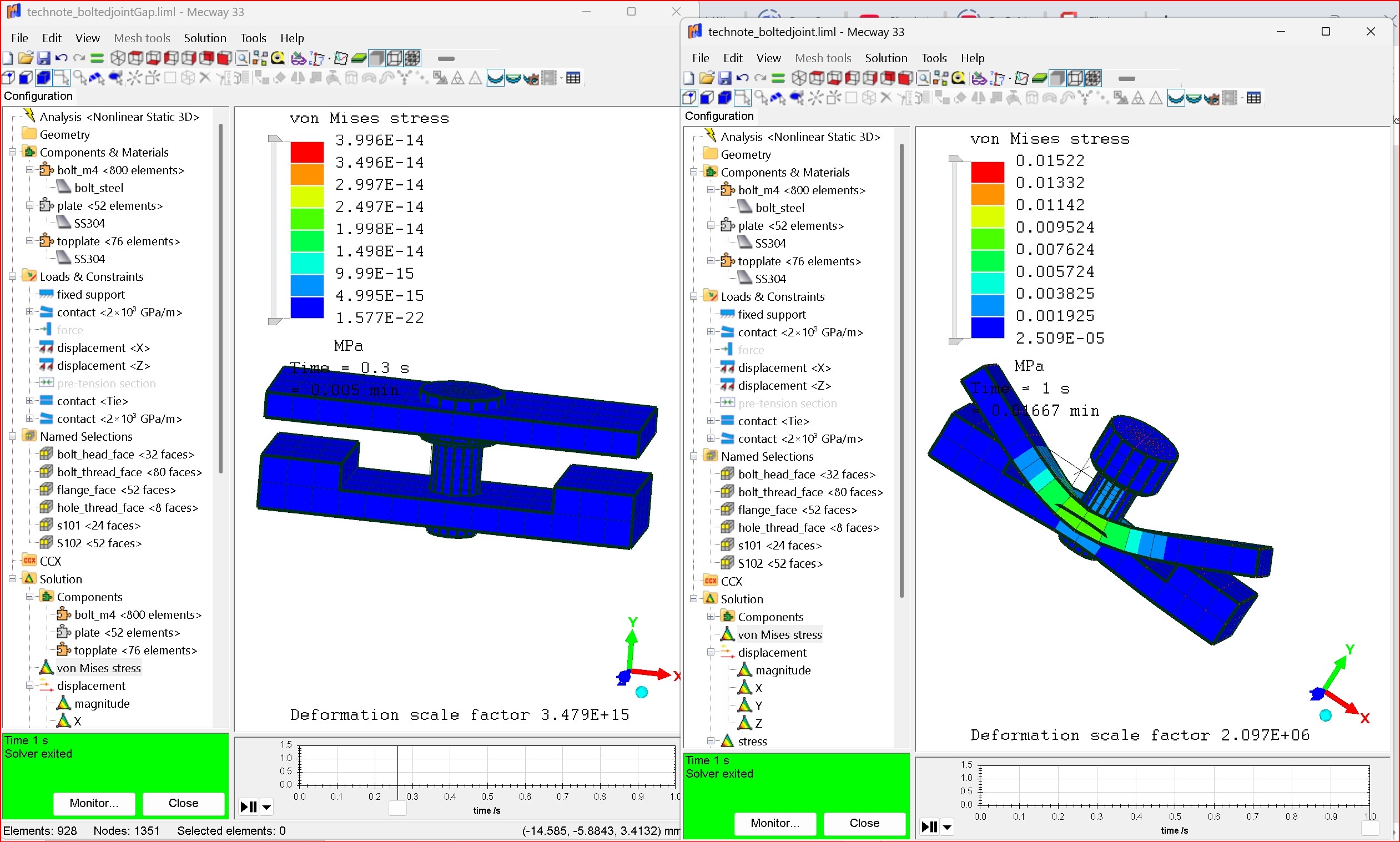Click Save icon in the boltedjointGap window
The height and width of the screenshot is (842, 1400).
click(44, 58)
